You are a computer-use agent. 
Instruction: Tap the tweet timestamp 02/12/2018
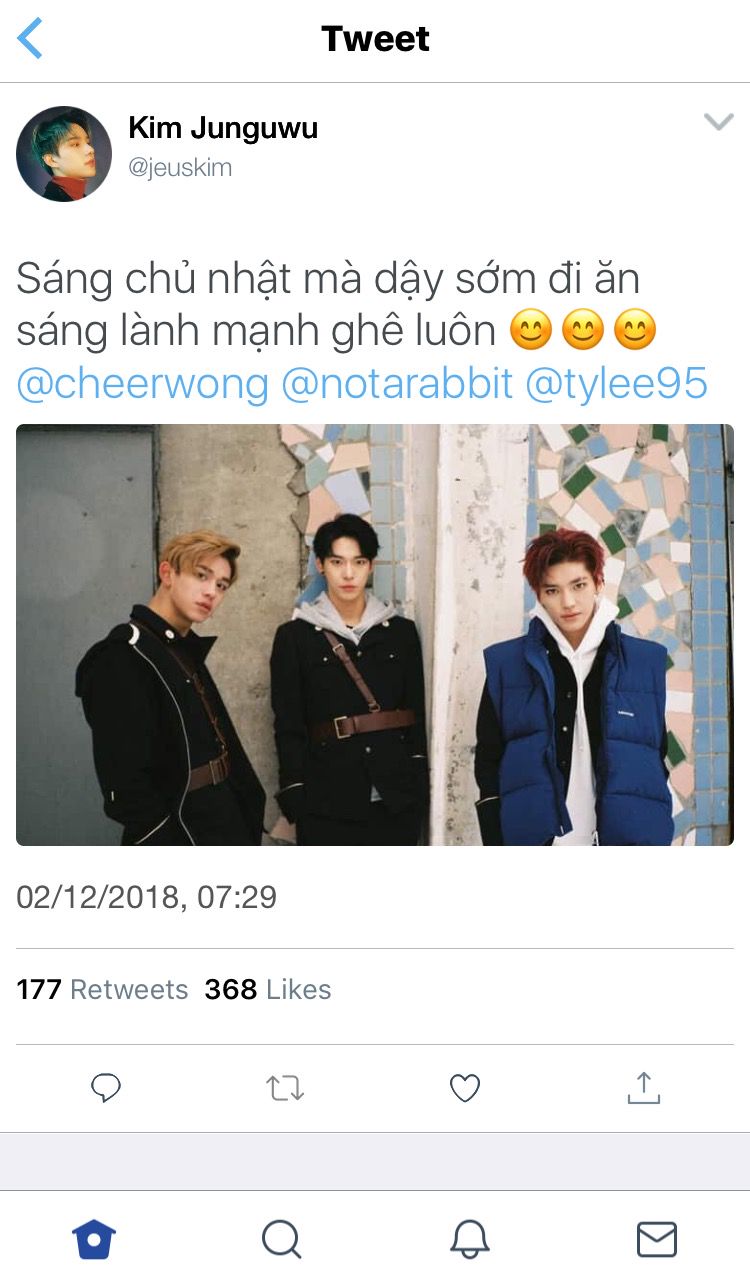(147, 896)
